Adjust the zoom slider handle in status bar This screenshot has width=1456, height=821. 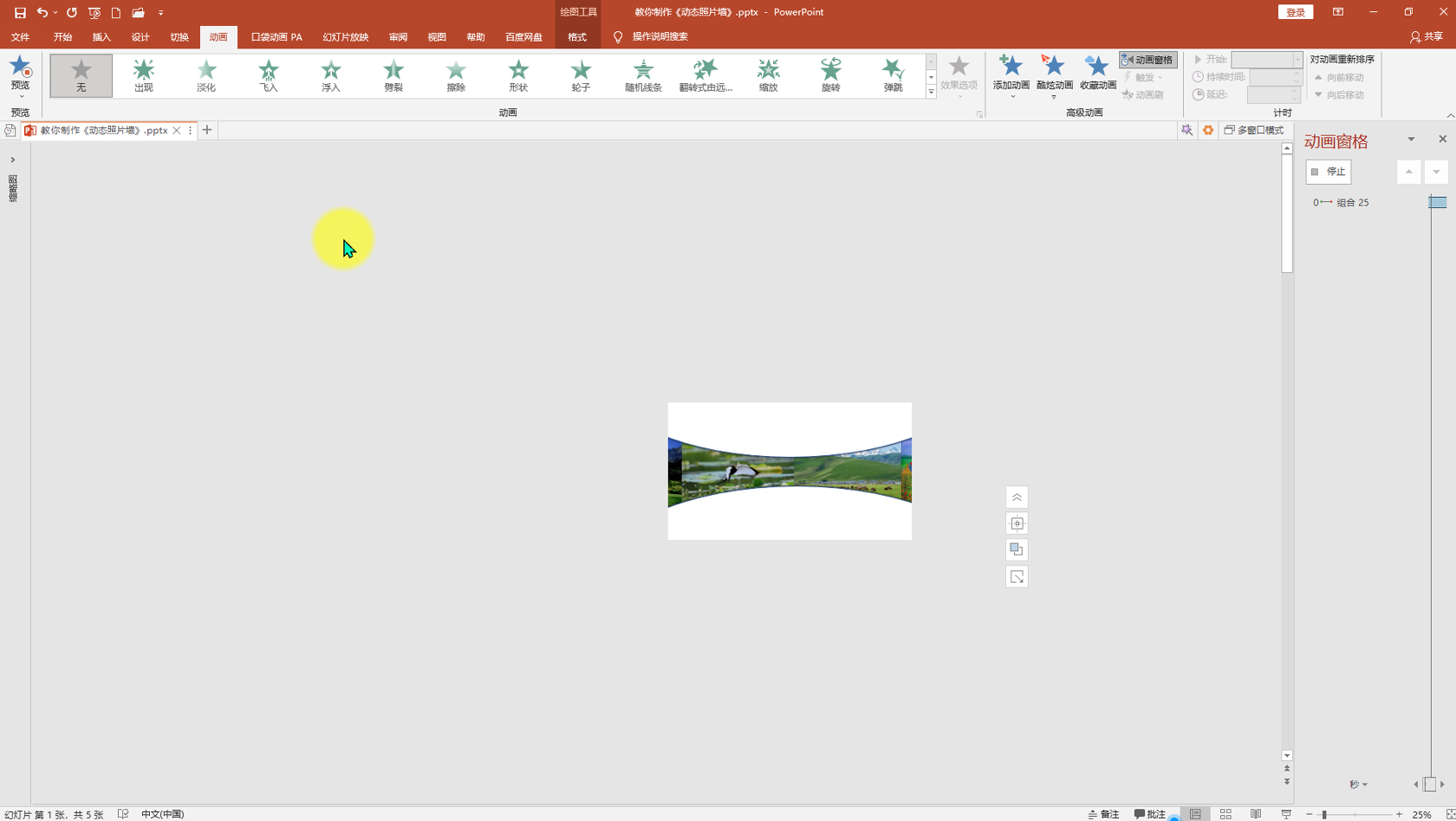pyautogui.click(x=1324, y=814)
